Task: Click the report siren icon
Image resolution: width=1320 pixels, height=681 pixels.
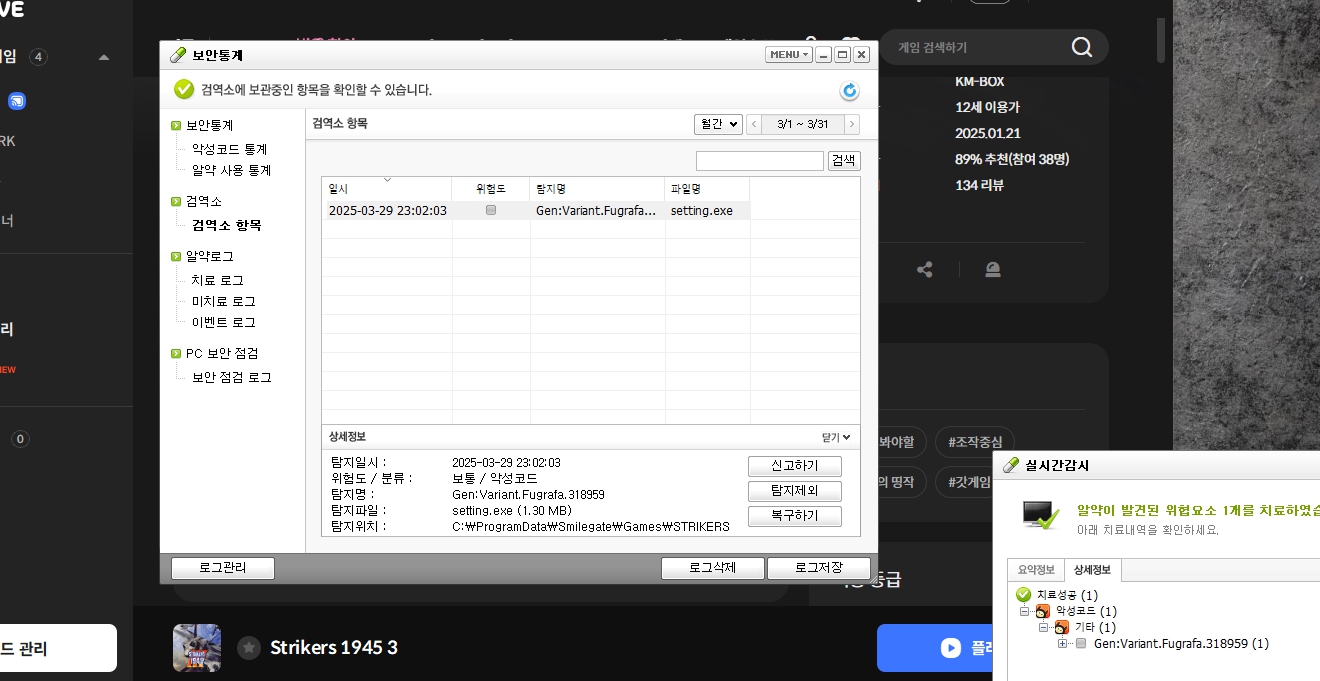Action: tap(992, 270)
